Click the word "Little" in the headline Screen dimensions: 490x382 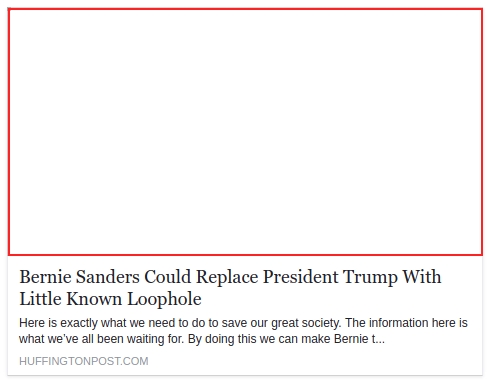click(41, 299)
